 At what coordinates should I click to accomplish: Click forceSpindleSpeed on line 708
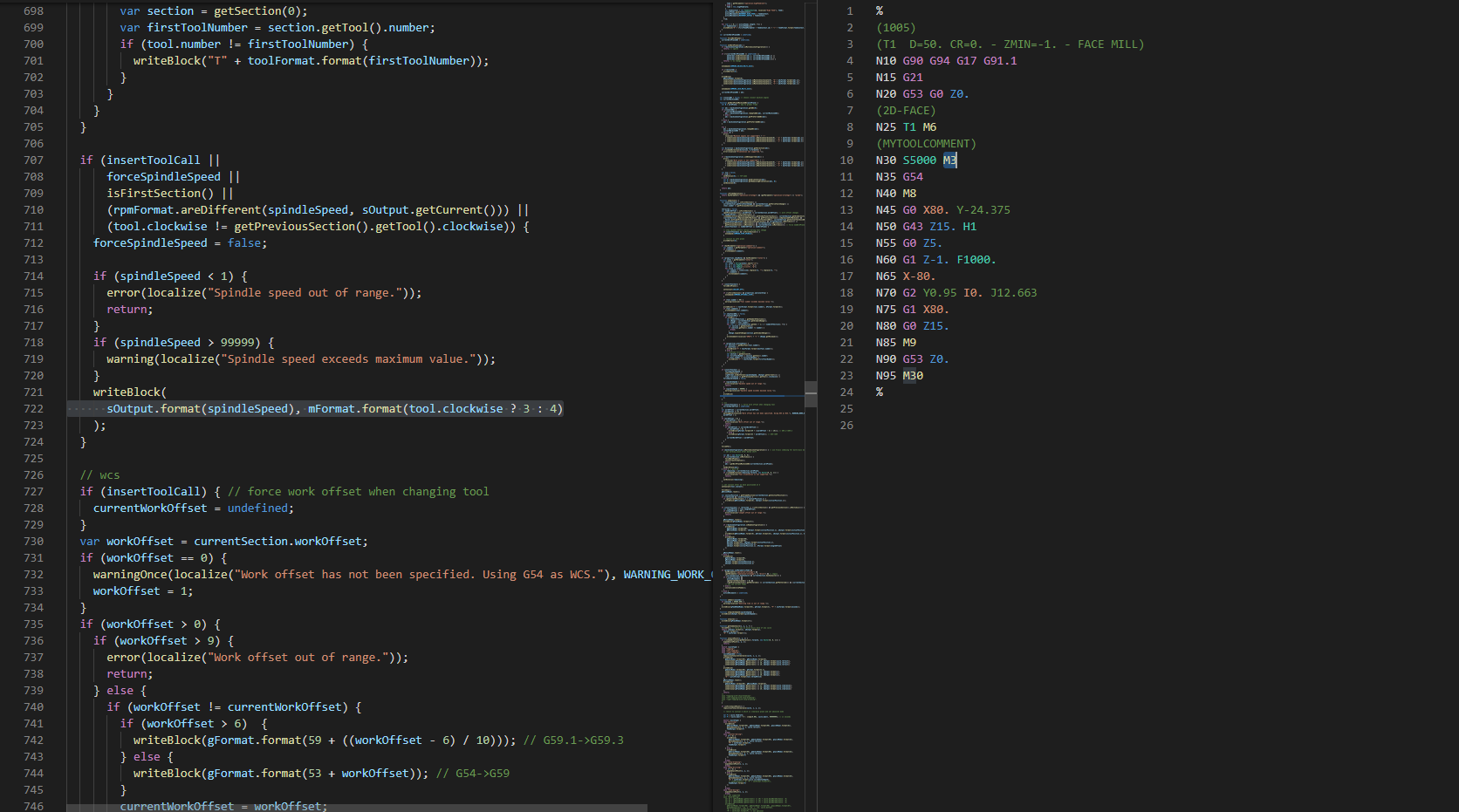164,177
